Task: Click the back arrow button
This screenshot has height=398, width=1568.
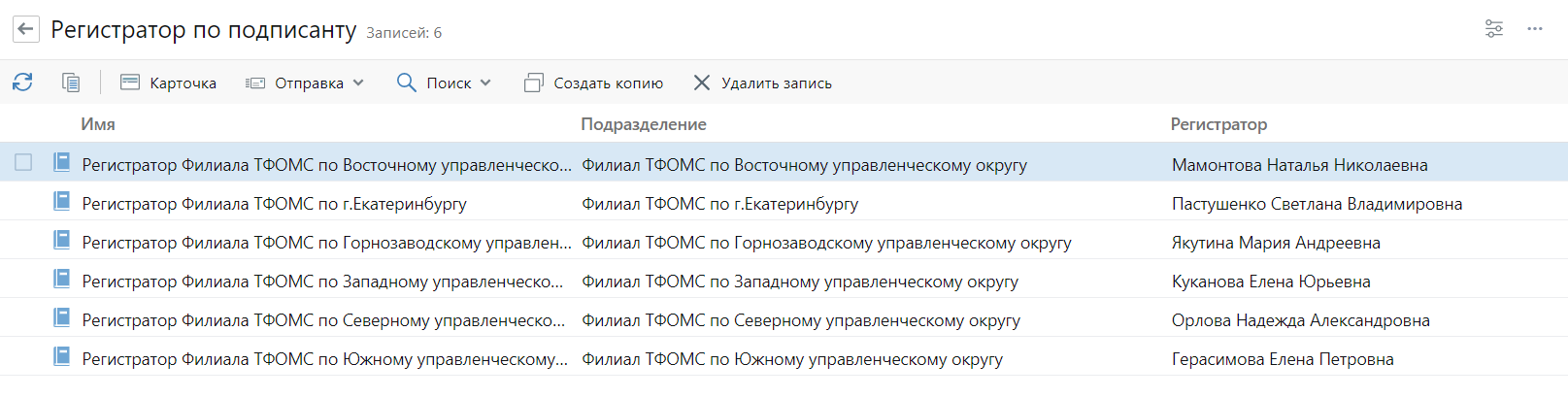Action: pyautogui.click(x=26, y=29)
